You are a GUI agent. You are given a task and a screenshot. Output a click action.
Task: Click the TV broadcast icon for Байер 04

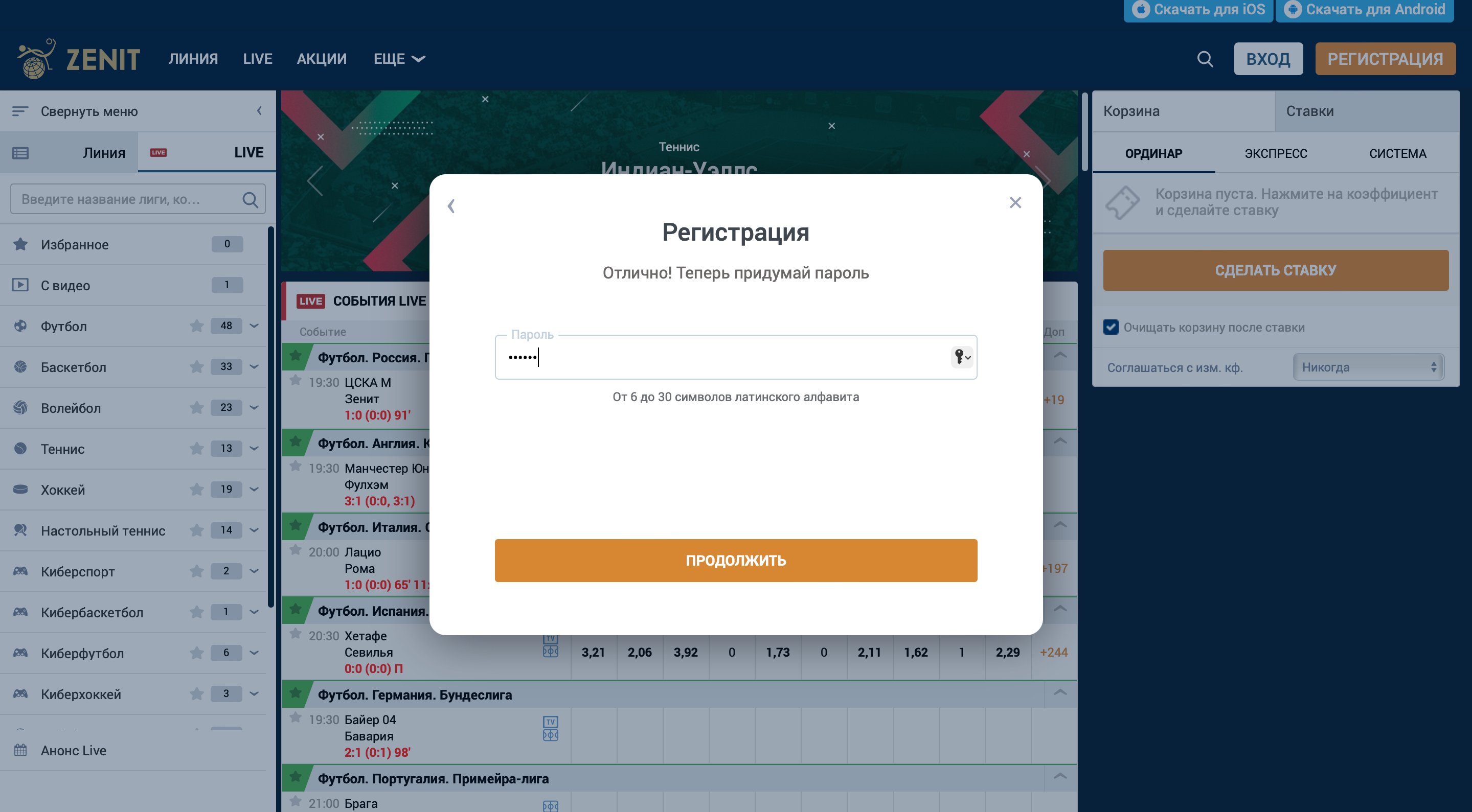point(550,722)
